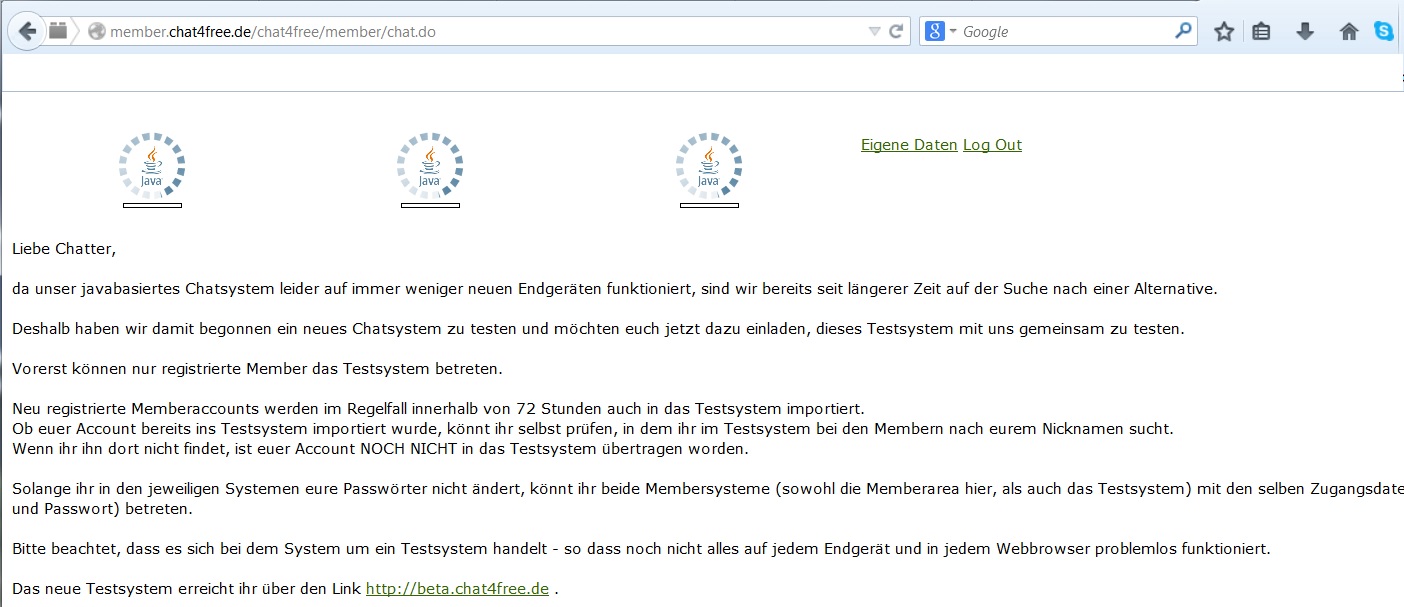Open the bookmarks list icon
This screenshot has width=1404, height=607.
click(x=1262, y=32)
